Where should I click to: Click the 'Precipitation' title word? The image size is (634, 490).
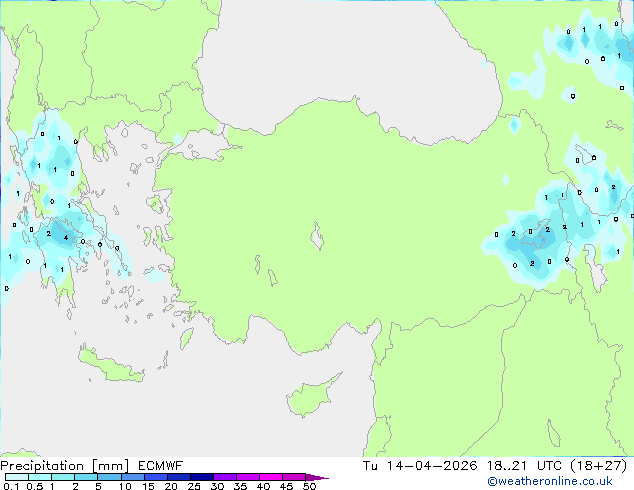coord(42,466)
